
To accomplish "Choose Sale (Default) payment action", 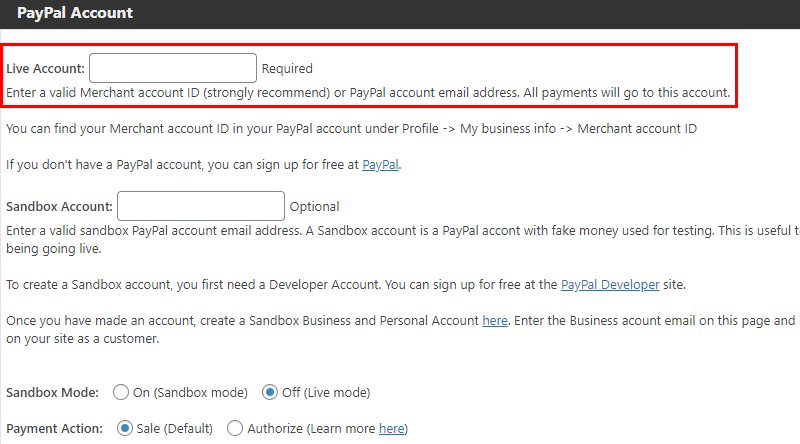I will 124,428.
